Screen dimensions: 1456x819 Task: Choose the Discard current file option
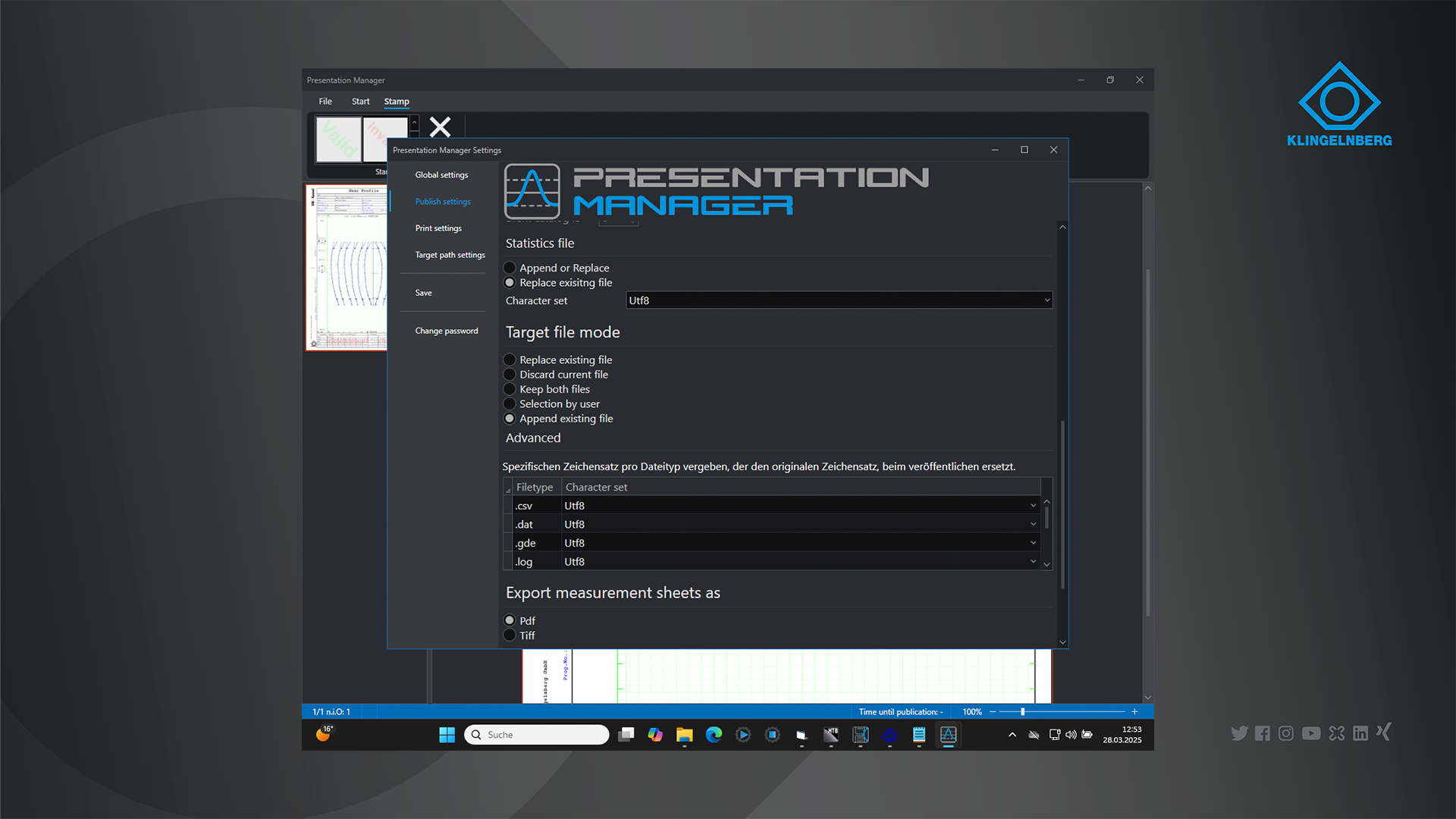pyautogui.click(x=510, y=374)
